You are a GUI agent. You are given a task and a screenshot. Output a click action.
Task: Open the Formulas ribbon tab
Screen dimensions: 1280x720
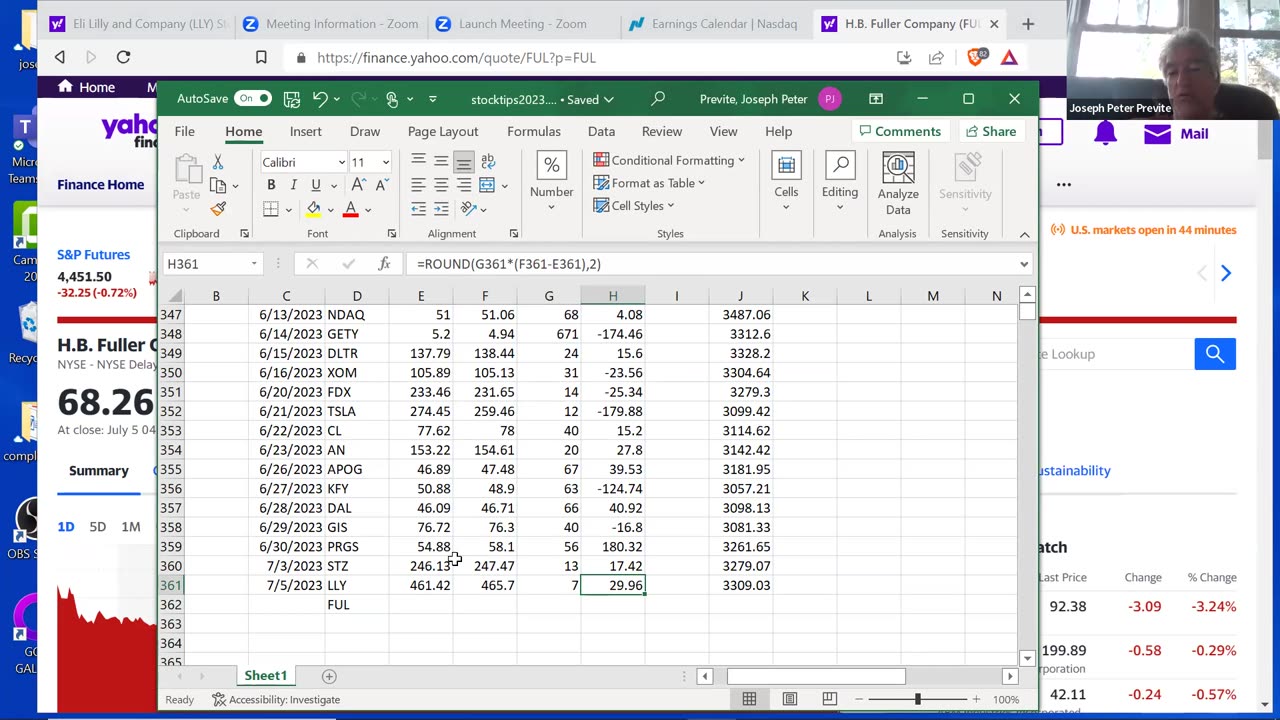pos(534,131)
